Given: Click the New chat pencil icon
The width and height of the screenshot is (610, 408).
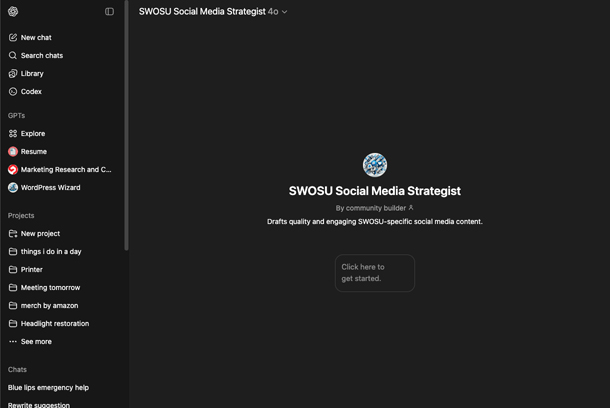Looking at the screenshot, I should click(x=13, y=37).
